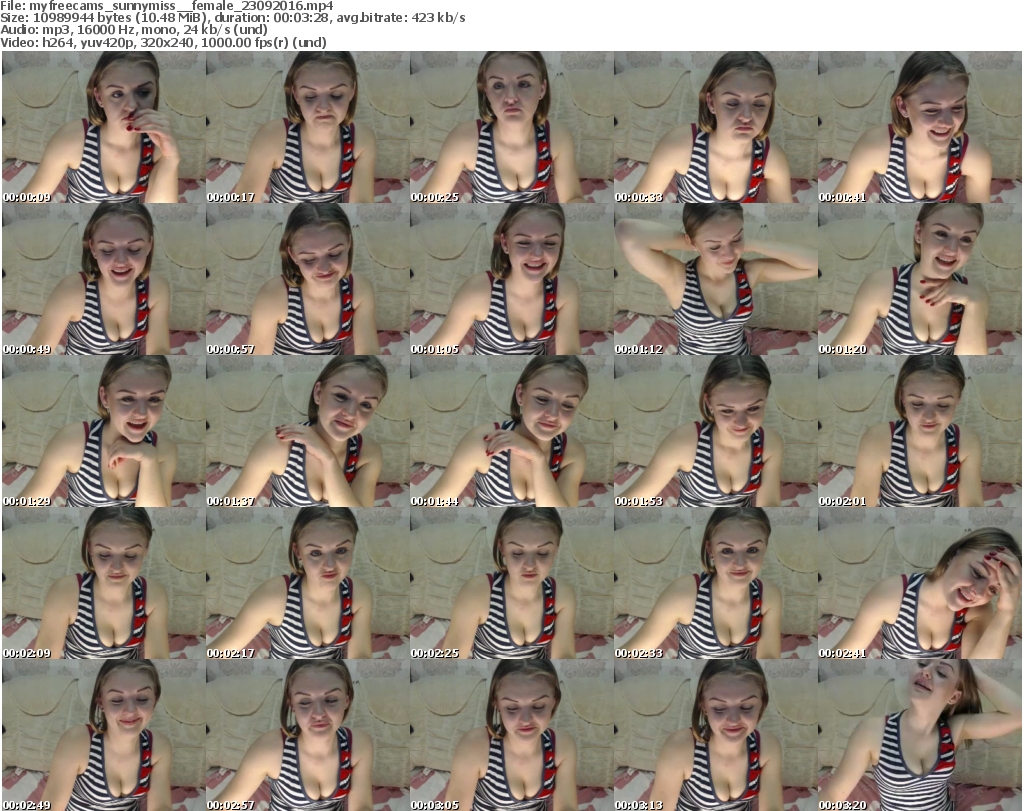Click the thumbnail stamped 00:02:33
This screenshot has height=811, width=1024.
716,583
